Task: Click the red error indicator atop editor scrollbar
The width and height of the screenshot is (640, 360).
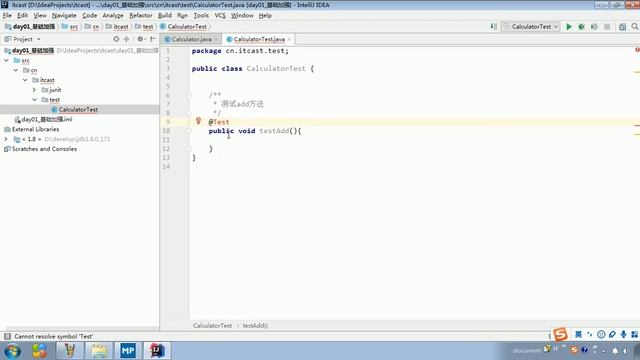Action: click(x=637, y=50)
